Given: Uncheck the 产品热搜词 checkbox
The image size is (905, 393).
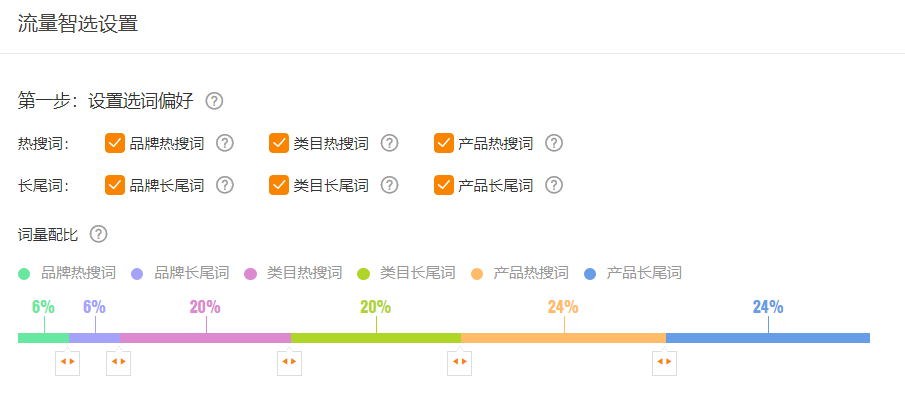Looking at the screenshot, I should point(444,143).
